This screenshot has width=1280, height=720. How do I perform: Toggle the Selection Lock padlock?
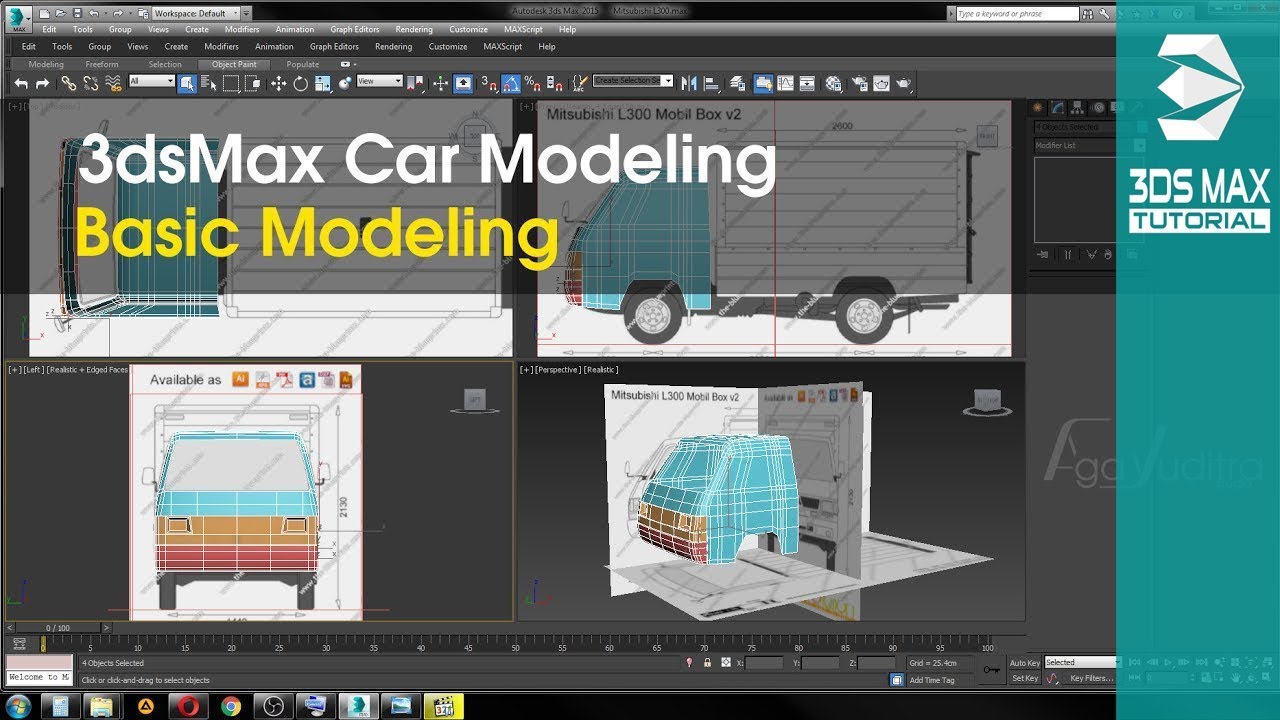pyautogui.click(x=708, y=663)
